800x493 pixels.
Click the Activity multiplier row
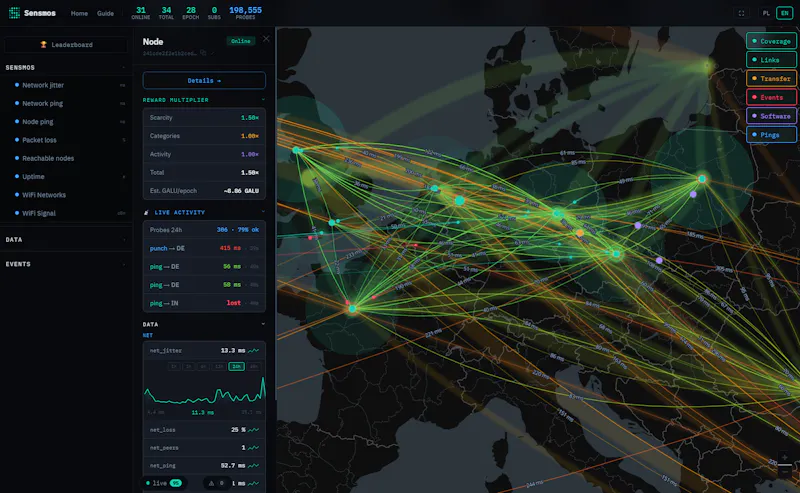pos(204,154)
